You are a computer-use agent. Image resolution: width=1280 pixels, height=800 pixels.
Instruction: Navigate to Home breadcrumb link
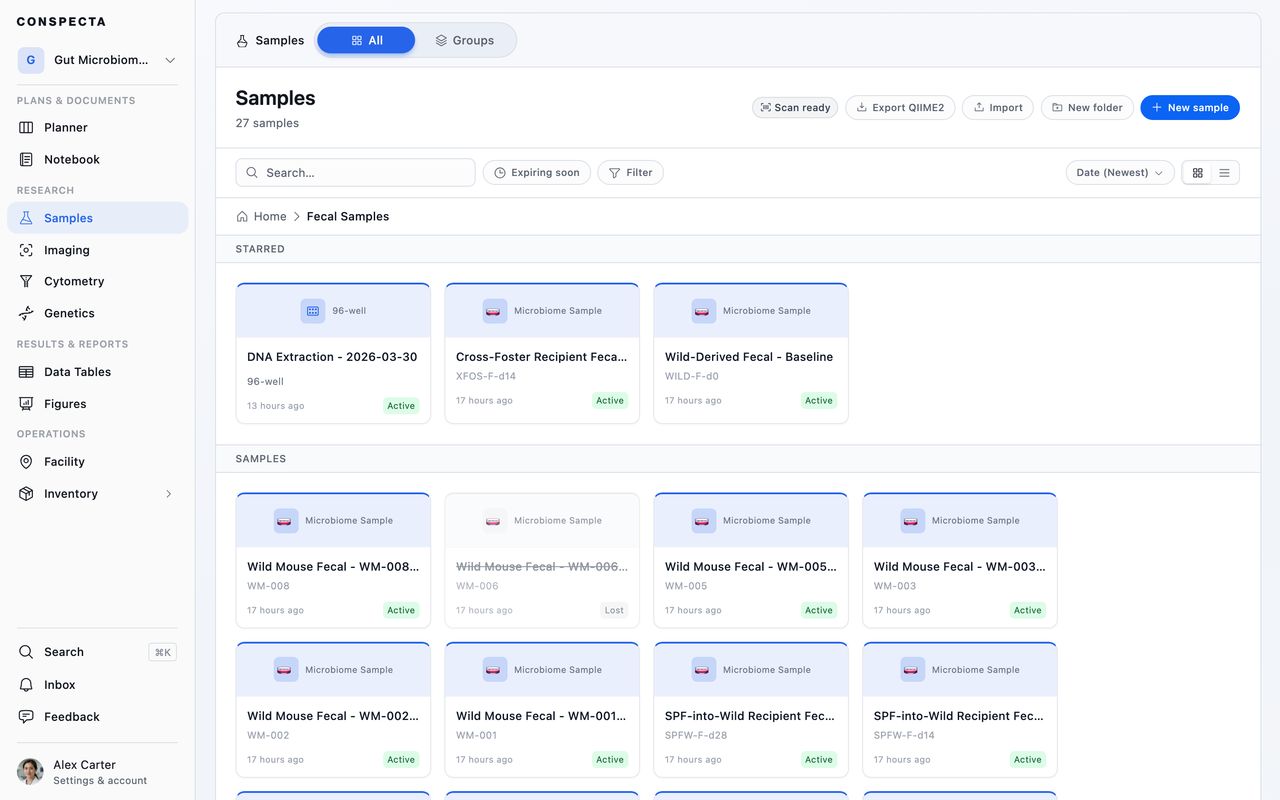tap(261, 216)
